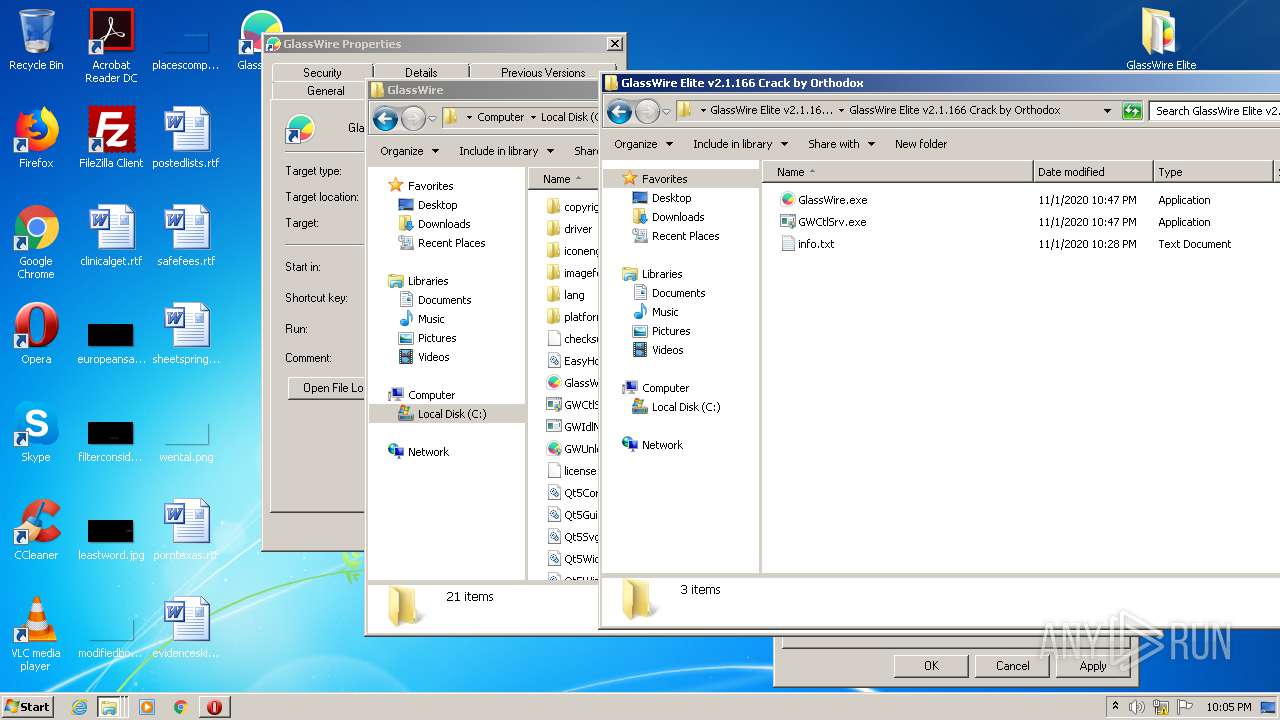Viewport: 1280px width, 720px height.
Task: Sort by the Type column header
Action: 1214,172
